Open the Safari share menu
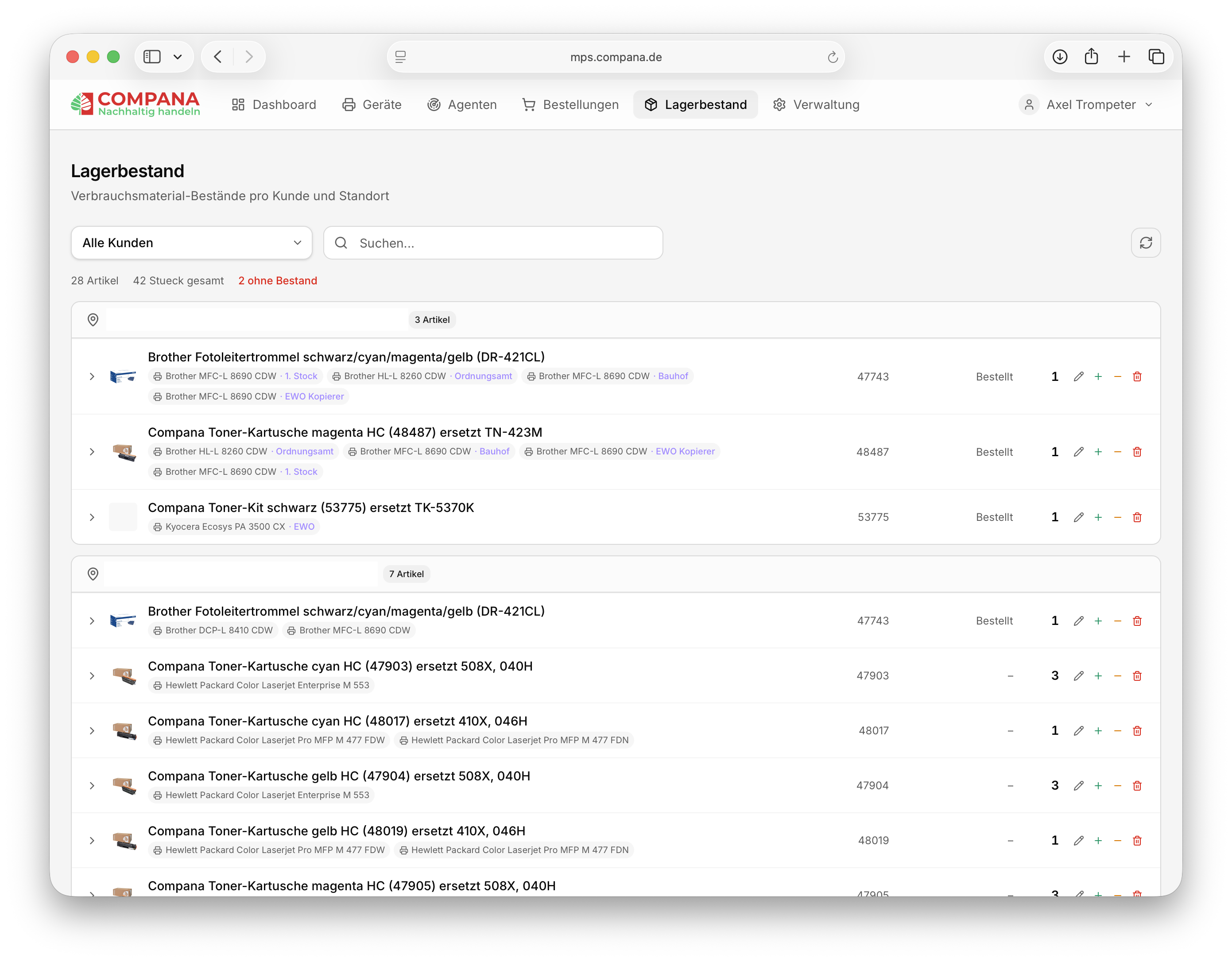The image size is (1232, 962). [1091, 57]
